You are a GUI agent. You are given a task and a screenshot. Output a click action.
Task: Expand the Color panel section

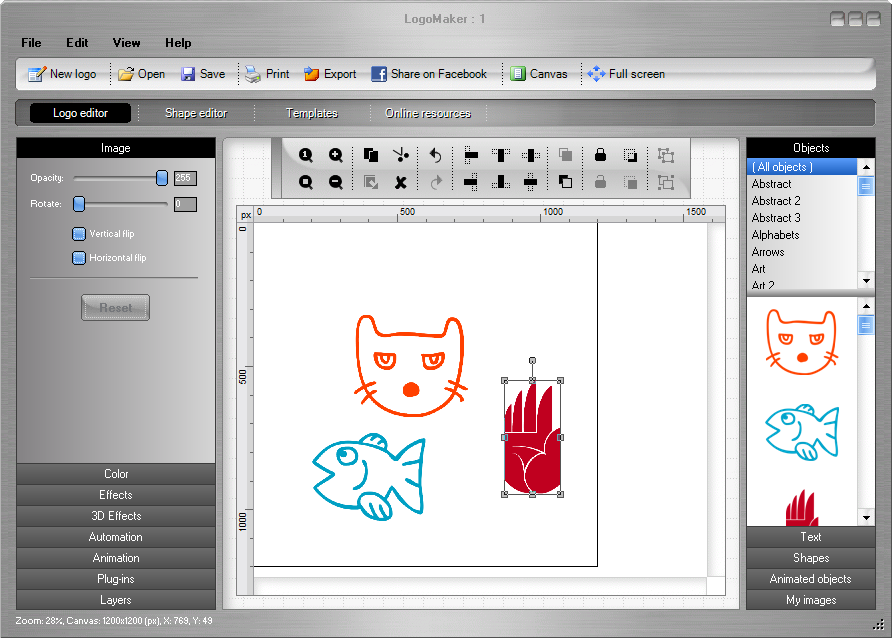coord(116,474)
